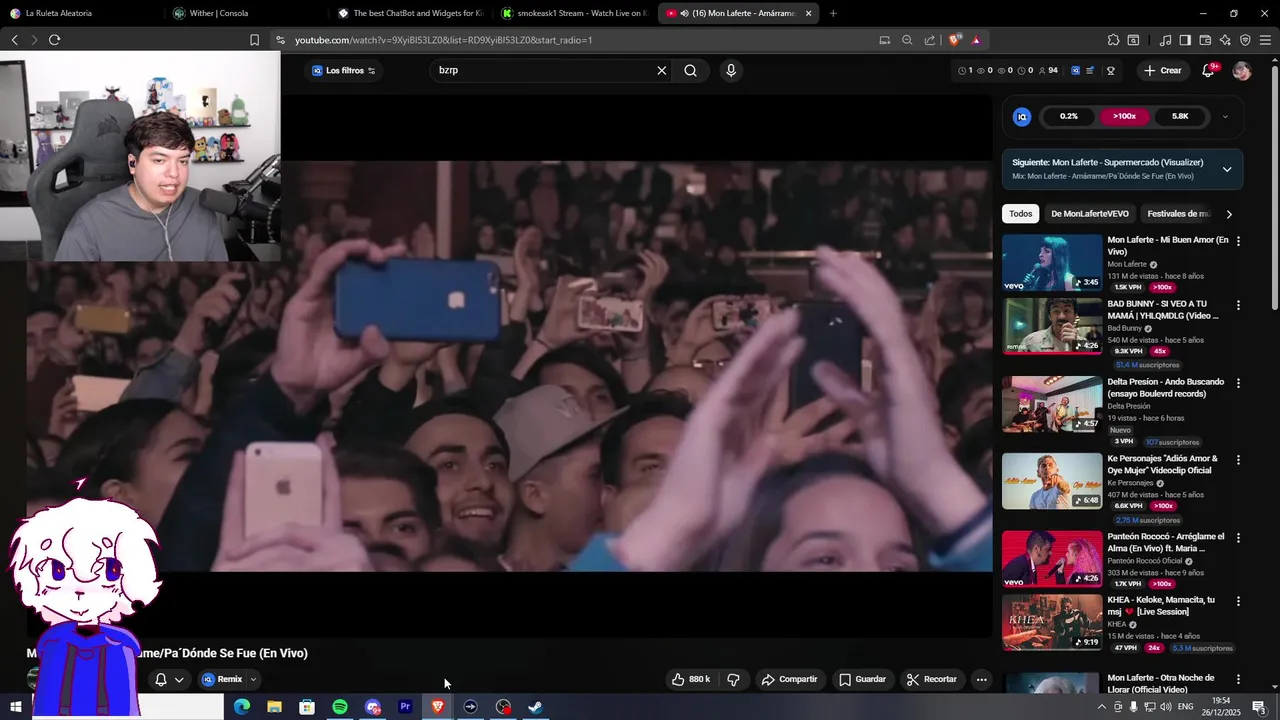Open 'Los filtros' vidIQ filter dropdown
The width and height of the screenshot is (1280, 720).
[x=343, y=71]
